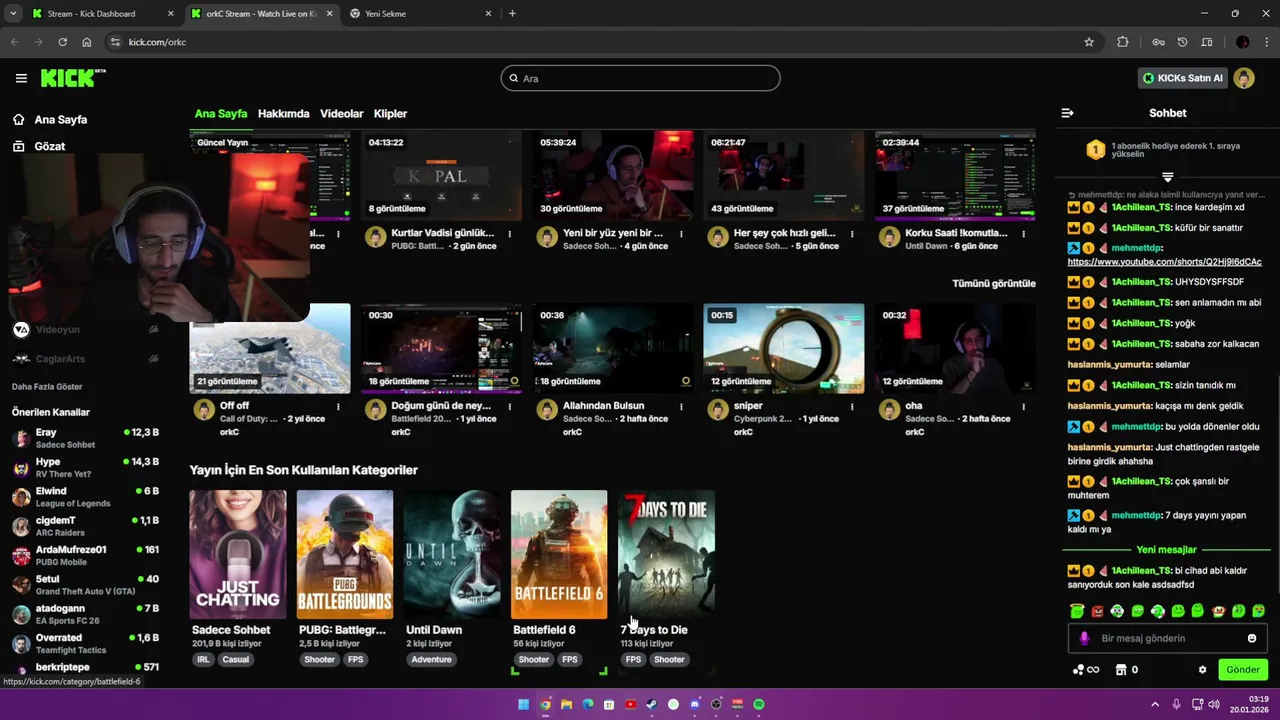The height and width of the screenshot is (720, 1280).
Task: Show hidden system tray icons
Action: [x=1155, y=704]
